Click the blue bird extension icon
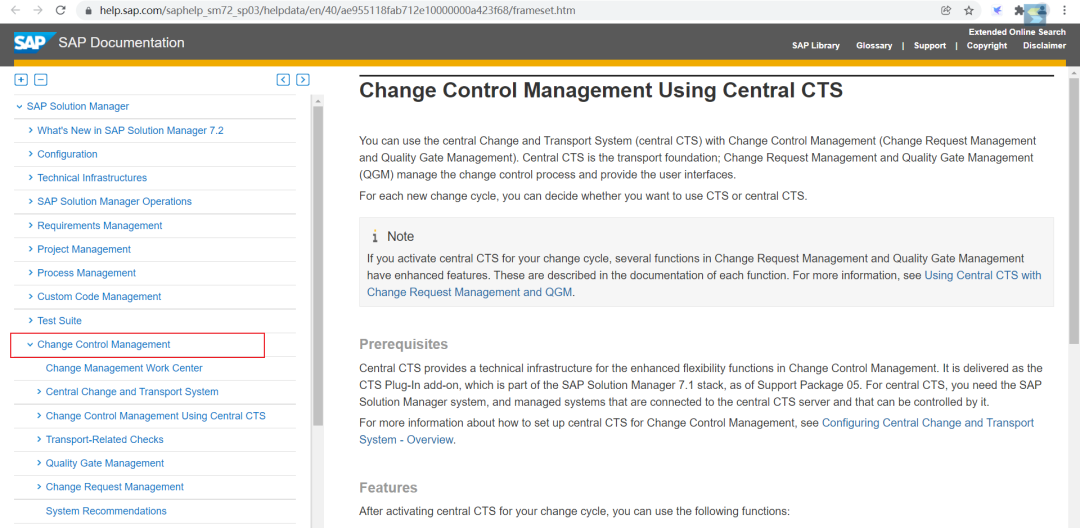The width and height of the screenshot is (1080, 528). pyautogui.click(x=997, y=10)
